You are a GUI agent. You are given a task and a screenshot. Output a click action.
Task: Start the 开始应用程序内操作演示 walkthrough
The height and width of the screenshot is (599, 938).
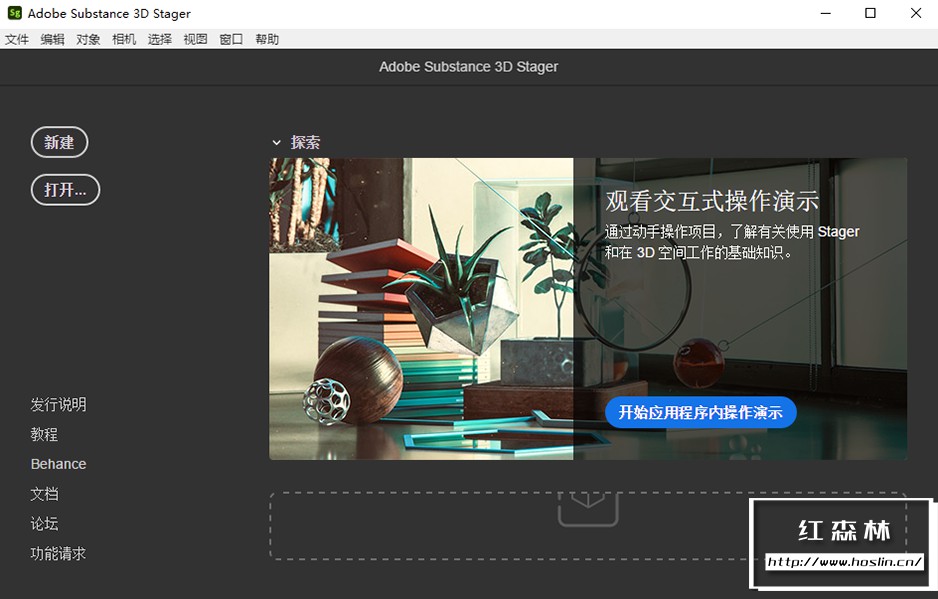click(x=701, y=412)
